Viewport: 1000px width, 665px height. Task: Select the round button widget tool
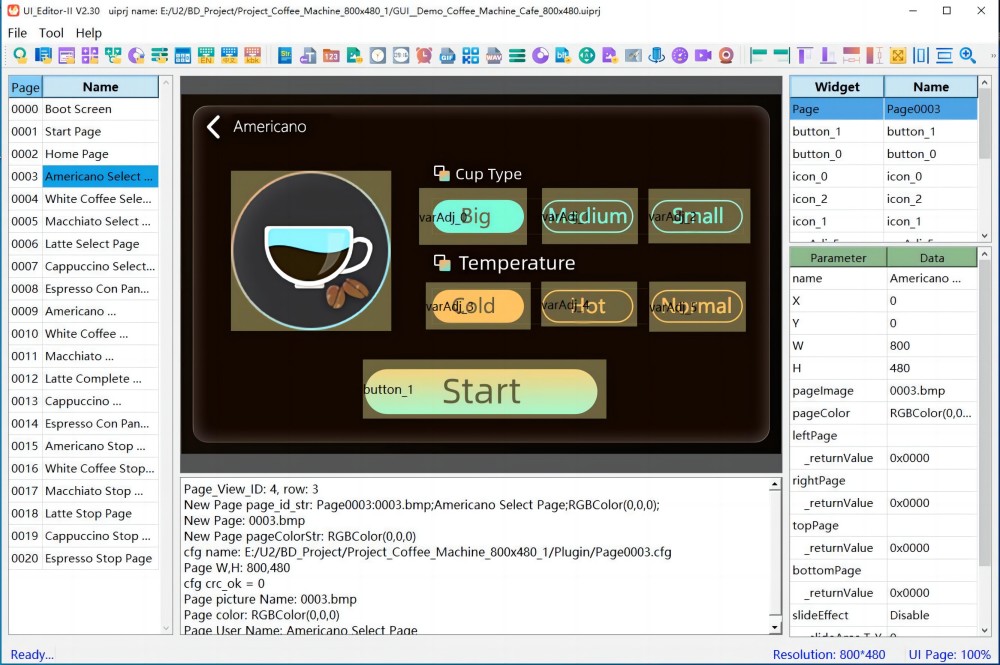click(20, 55)
